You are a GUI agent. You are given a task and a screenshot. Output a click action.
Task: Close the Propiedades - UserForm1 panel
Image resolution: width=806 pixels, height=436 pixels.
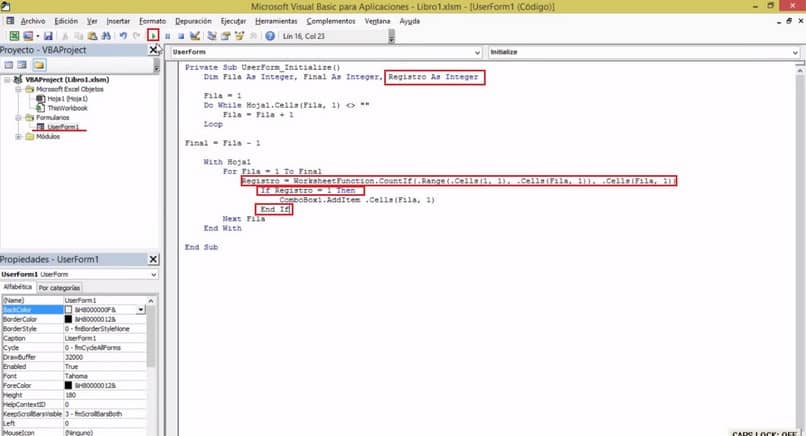[153, 259]
